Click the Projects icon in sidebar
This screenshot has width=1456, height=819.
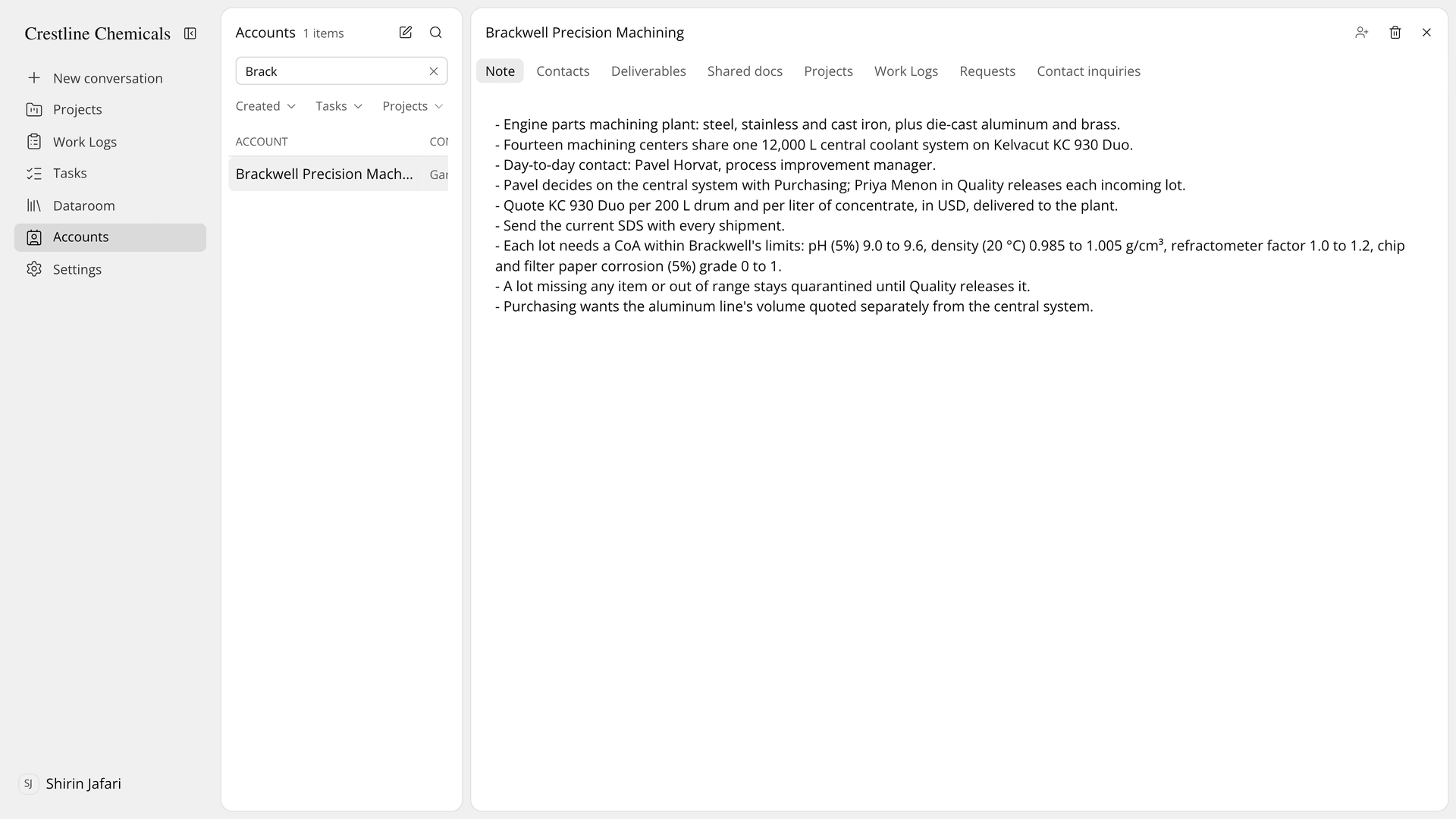coord(34,109)
